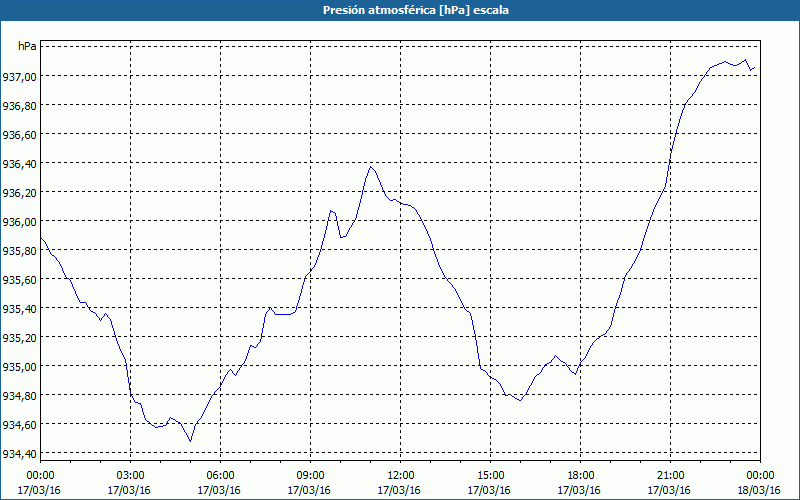Select the 12:00 time axis label
The width and height of the screenshot is (800, 500).
coord(401,475)
